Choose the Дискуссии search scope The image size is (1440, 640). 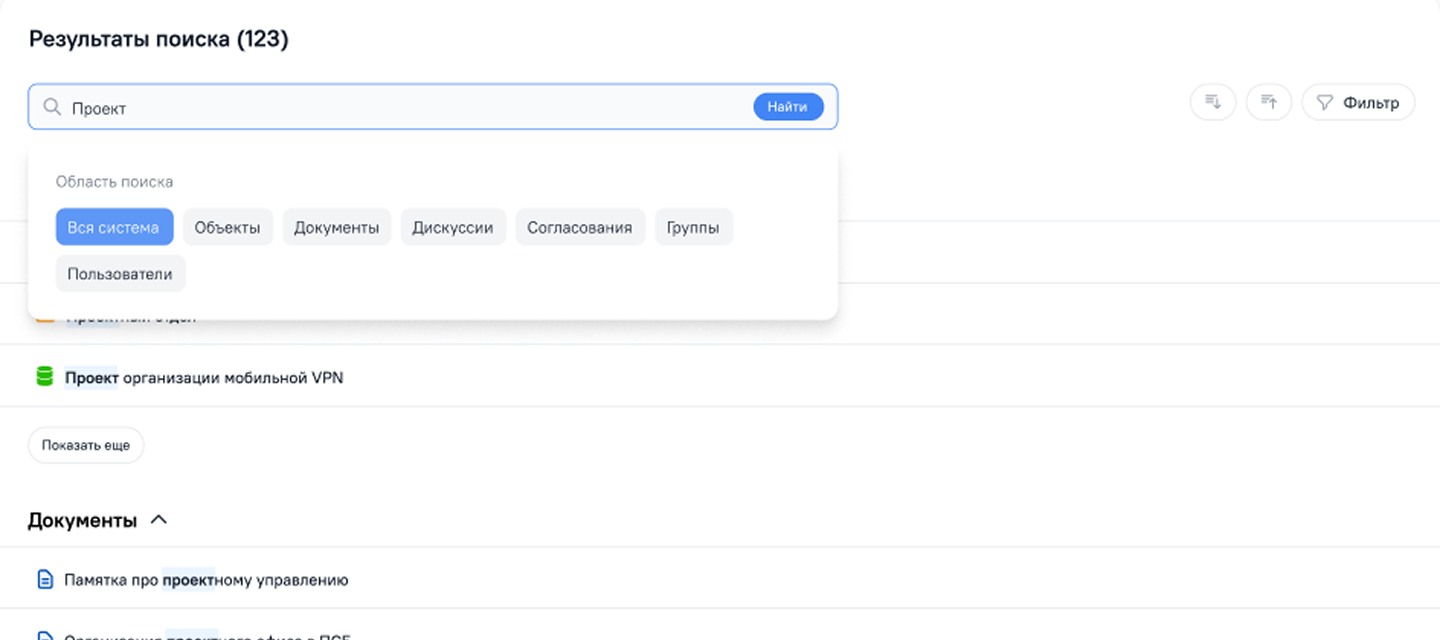pyautogui.click(x=453, y=227)
